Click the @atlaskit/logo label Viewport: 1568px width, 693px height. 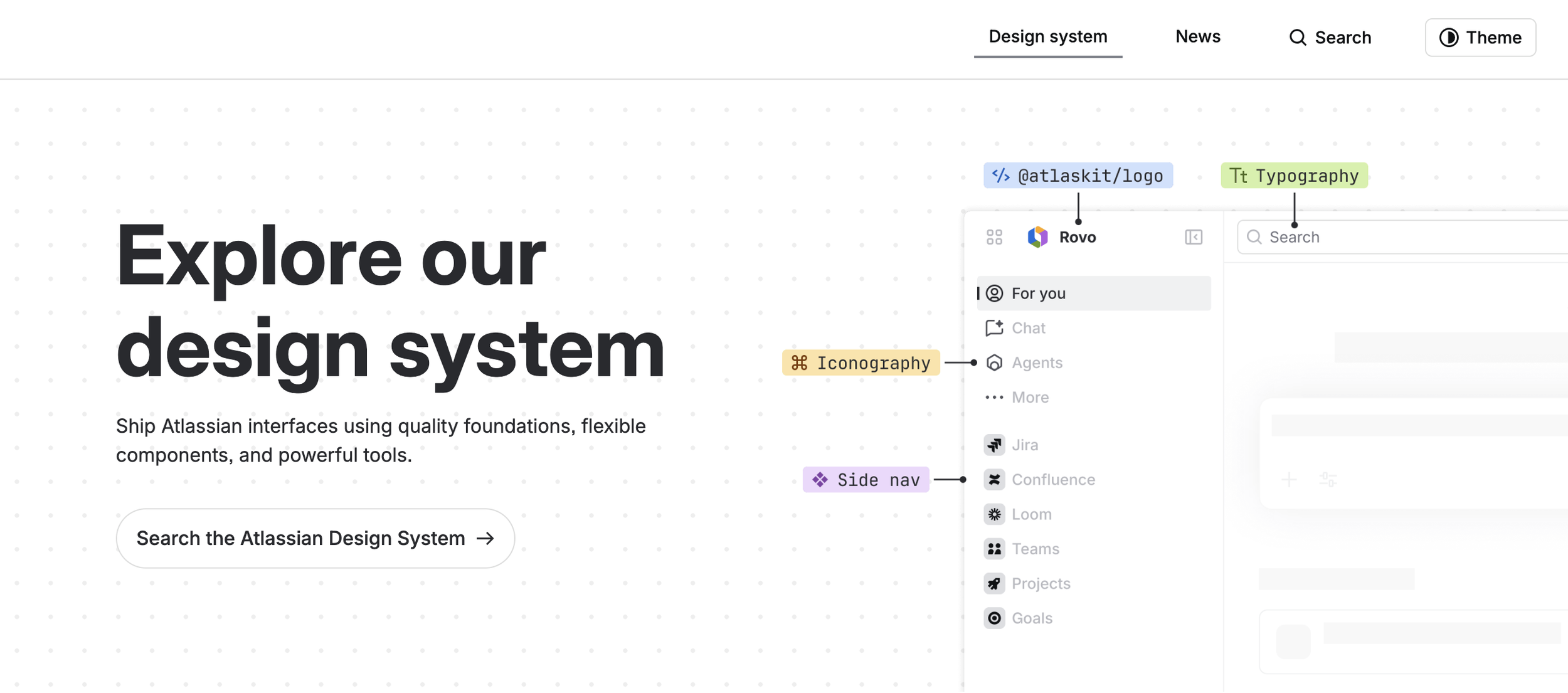[1078, 176]
